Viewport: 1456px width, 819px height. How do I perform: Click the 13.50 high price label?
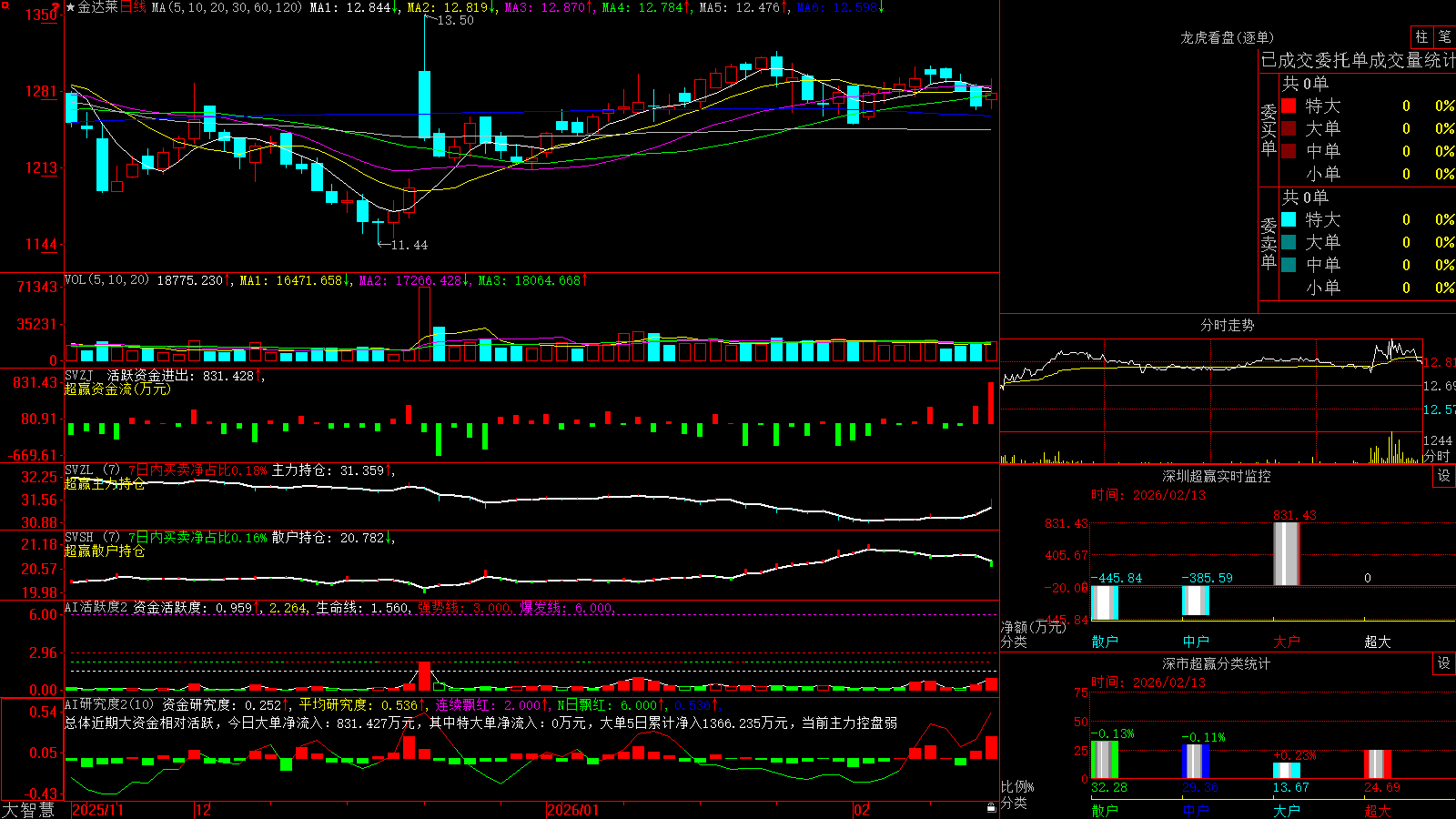click(455, 20)
